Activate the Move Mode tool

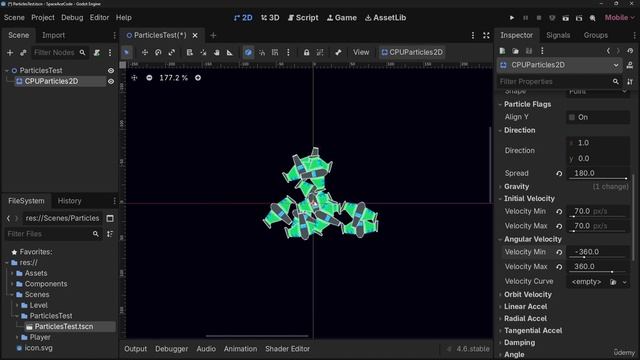pos(145,52)
